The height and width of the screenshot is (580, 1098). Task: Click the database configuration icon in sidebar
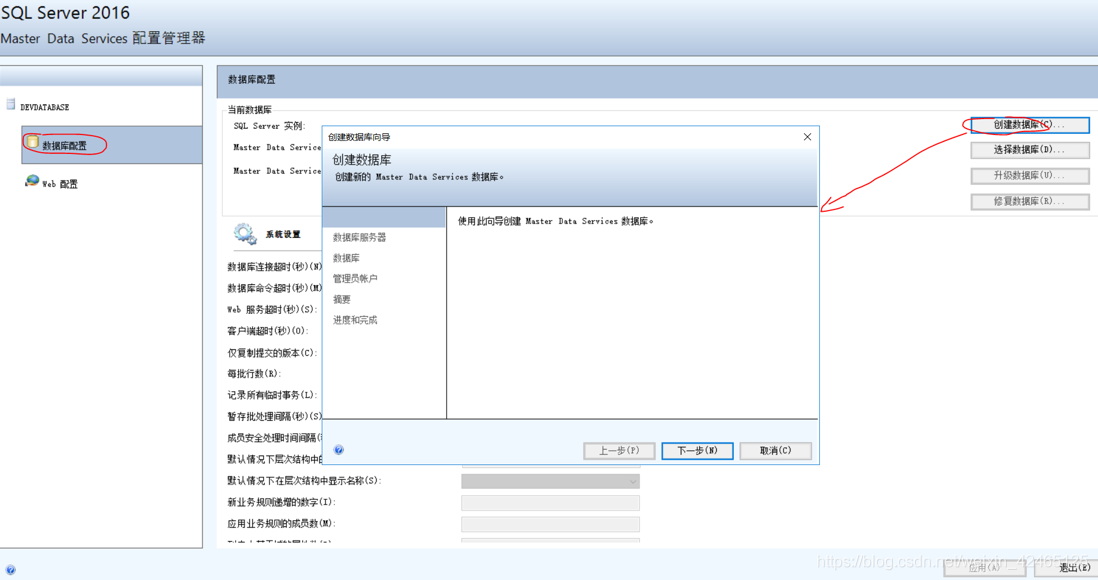pos(32,142)
